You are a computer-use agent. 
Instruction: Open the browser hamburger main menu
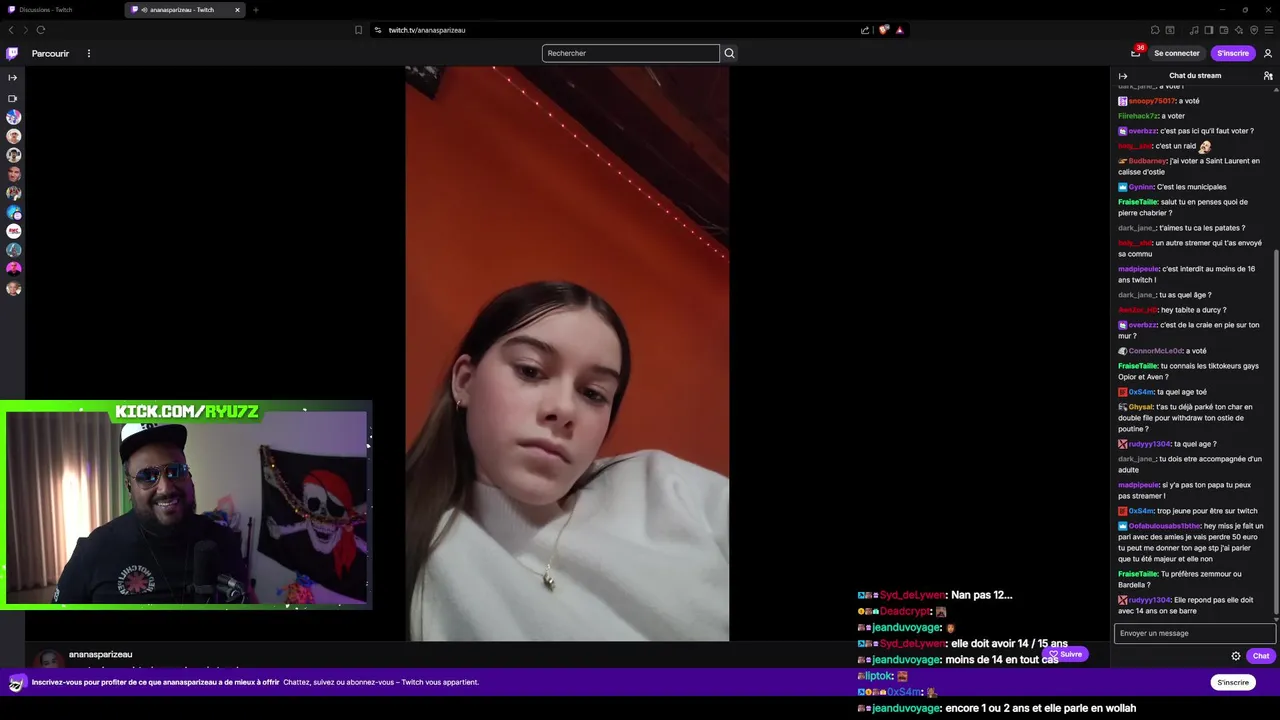[1269, 30]
